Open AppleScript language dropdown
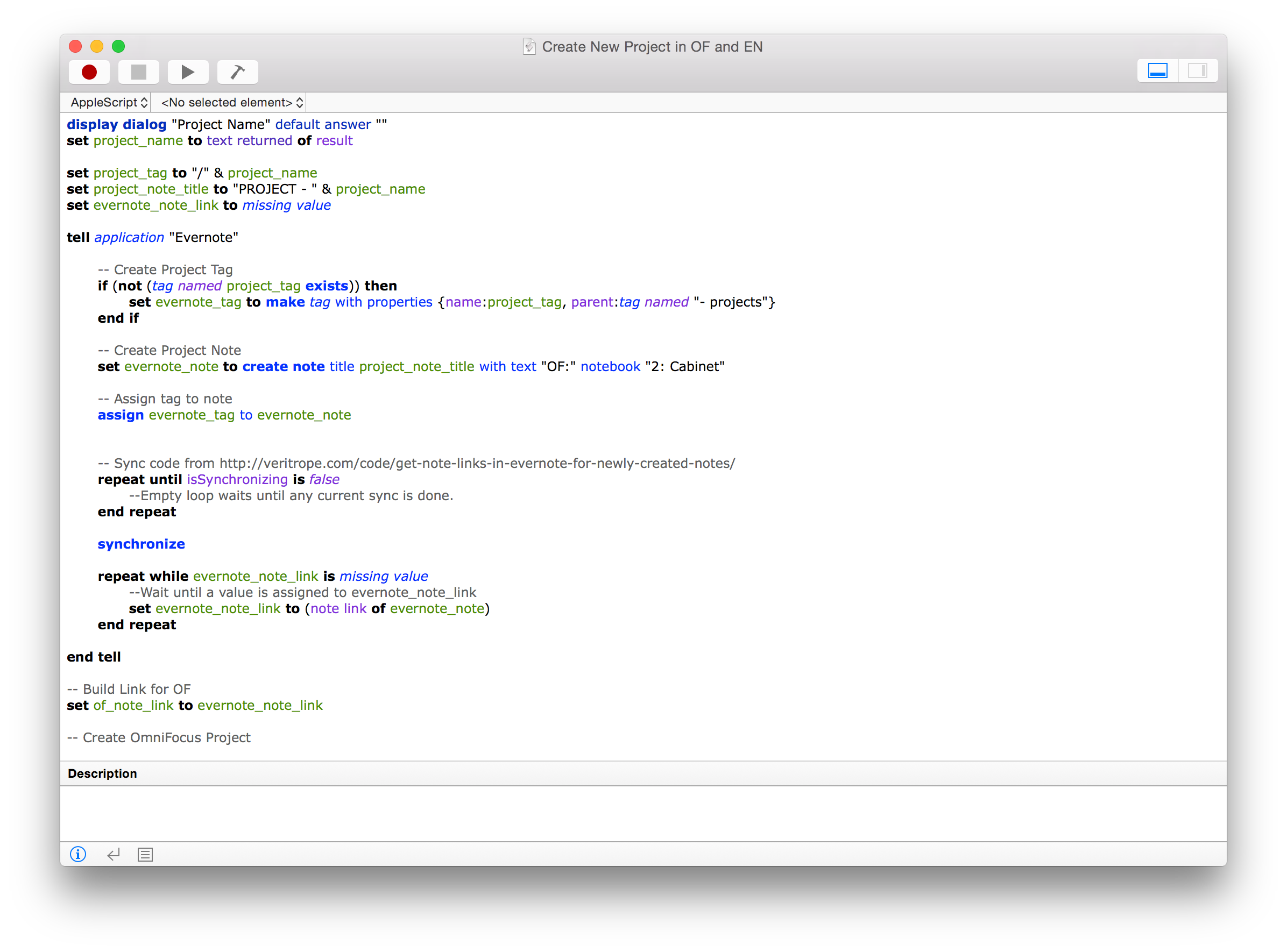This screenshot has width=1287, height=952. (x=108, y=103)
